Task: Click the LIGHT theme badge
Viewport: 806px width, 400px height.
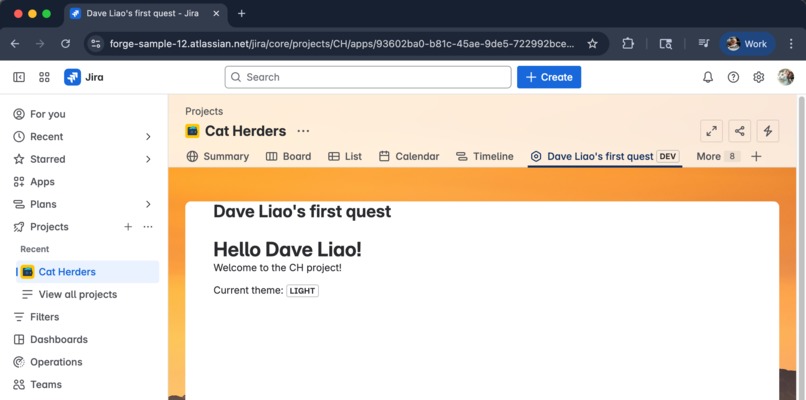Action: coord(302,290)
